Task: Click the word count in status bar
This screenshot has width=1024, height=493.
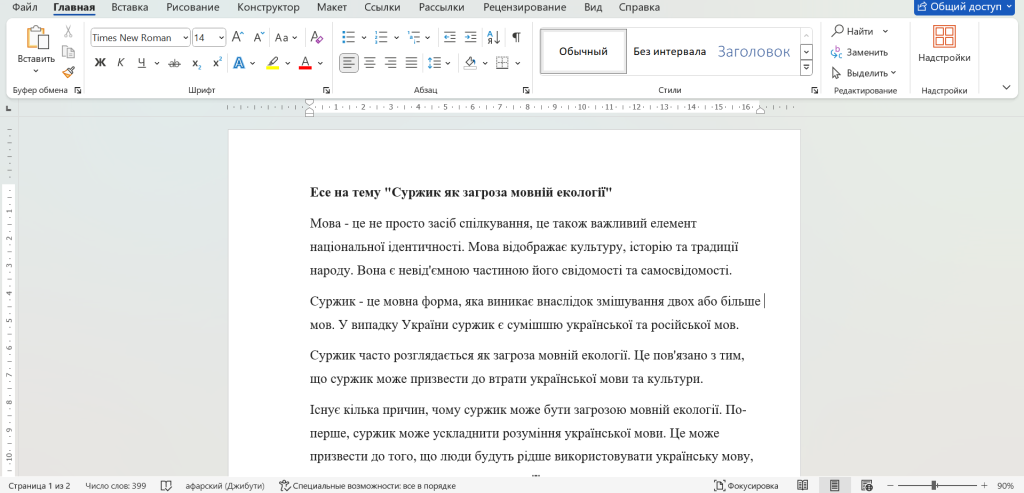Action: point(116,486)
